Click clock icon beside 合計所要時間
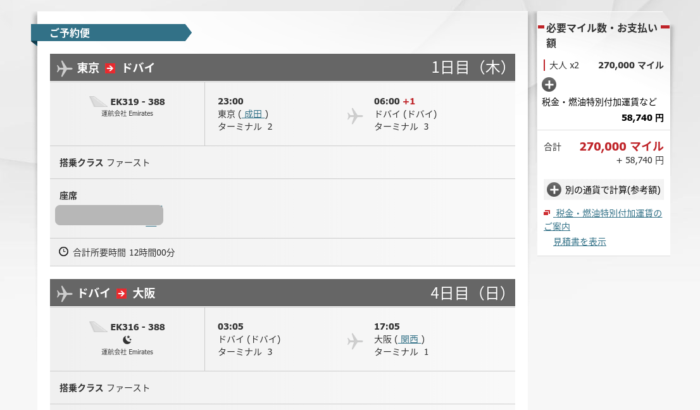The height and width of the screenshot is (410, 700). 64,251
